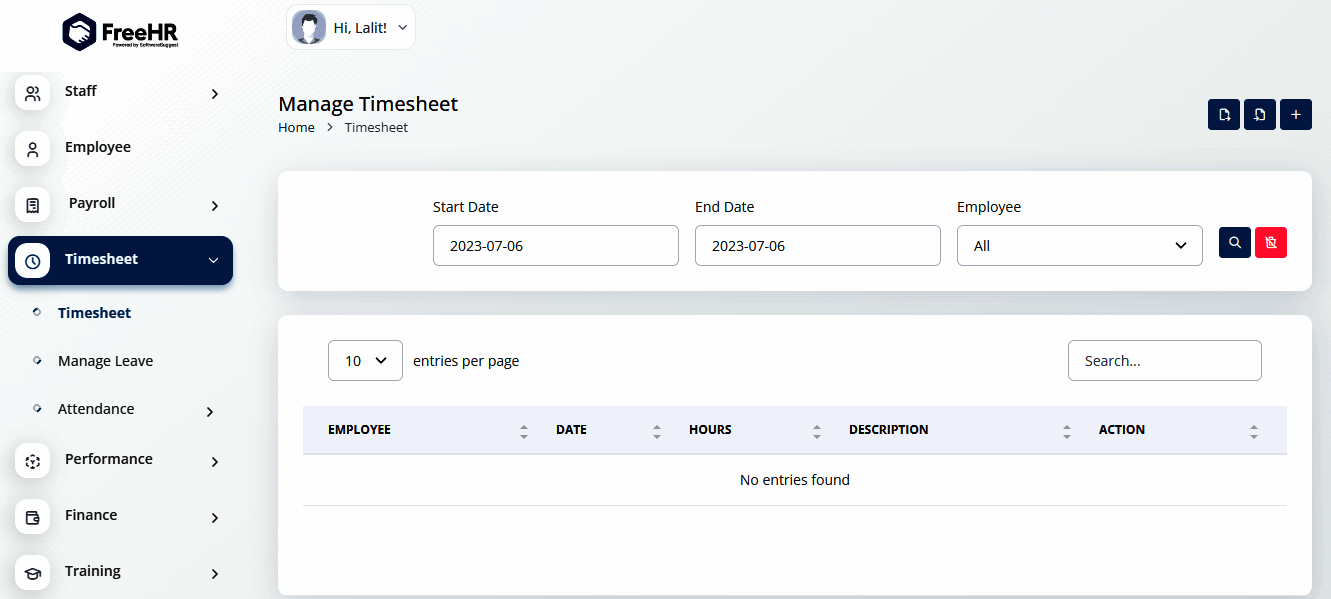
Task: Open Manage Leave in sidebar
Action: [x=105, y=361]
